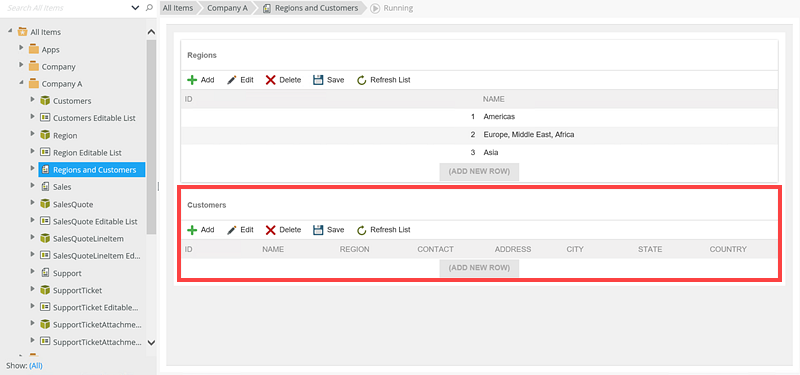Image resolution: width=800 pixels, height=375 pixels.
Task: Click the SupportTicket cube icon
Action: [x=45, y=290]
